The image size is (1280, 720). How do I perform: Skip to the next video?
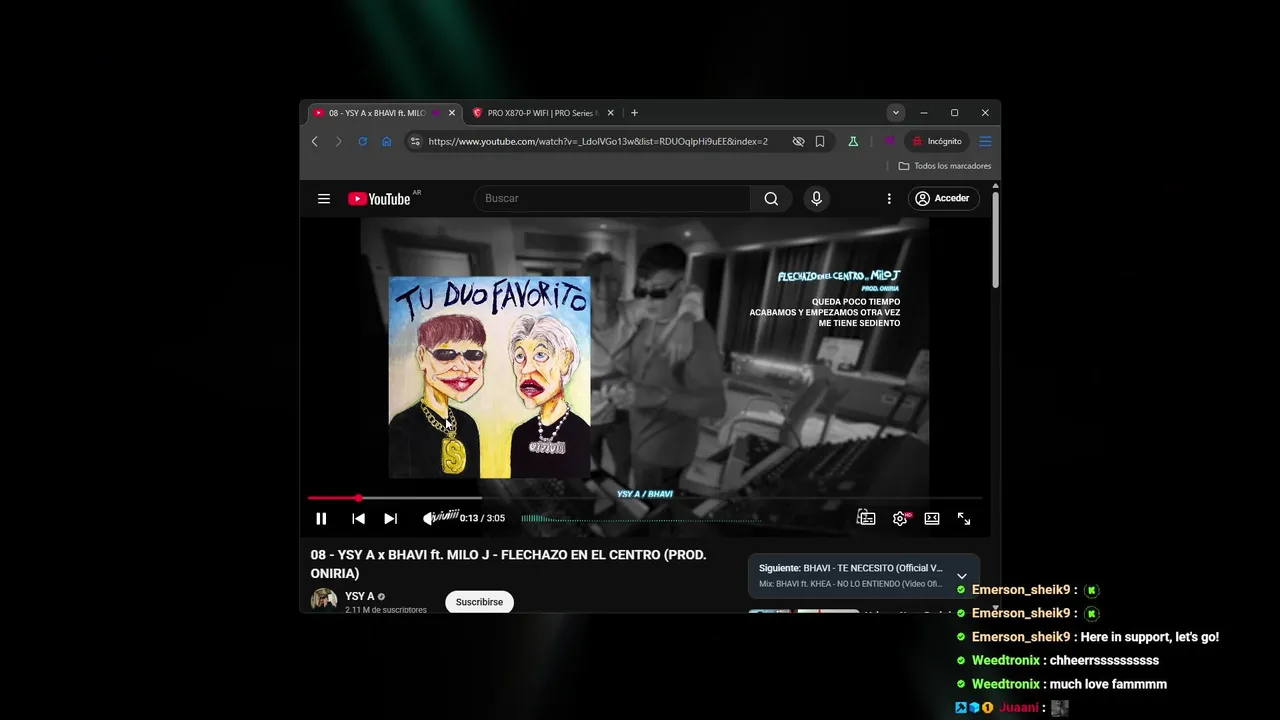[391, 518]
